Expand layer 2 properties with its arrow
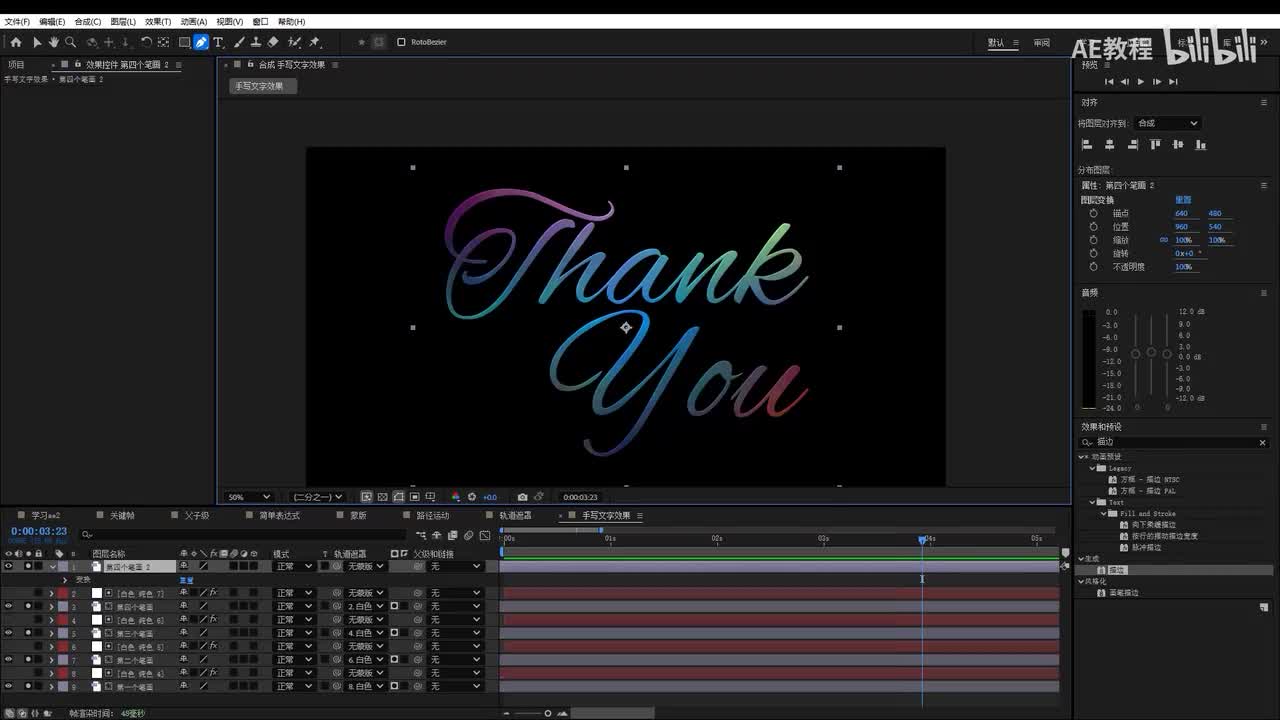 tap(52, 593)
